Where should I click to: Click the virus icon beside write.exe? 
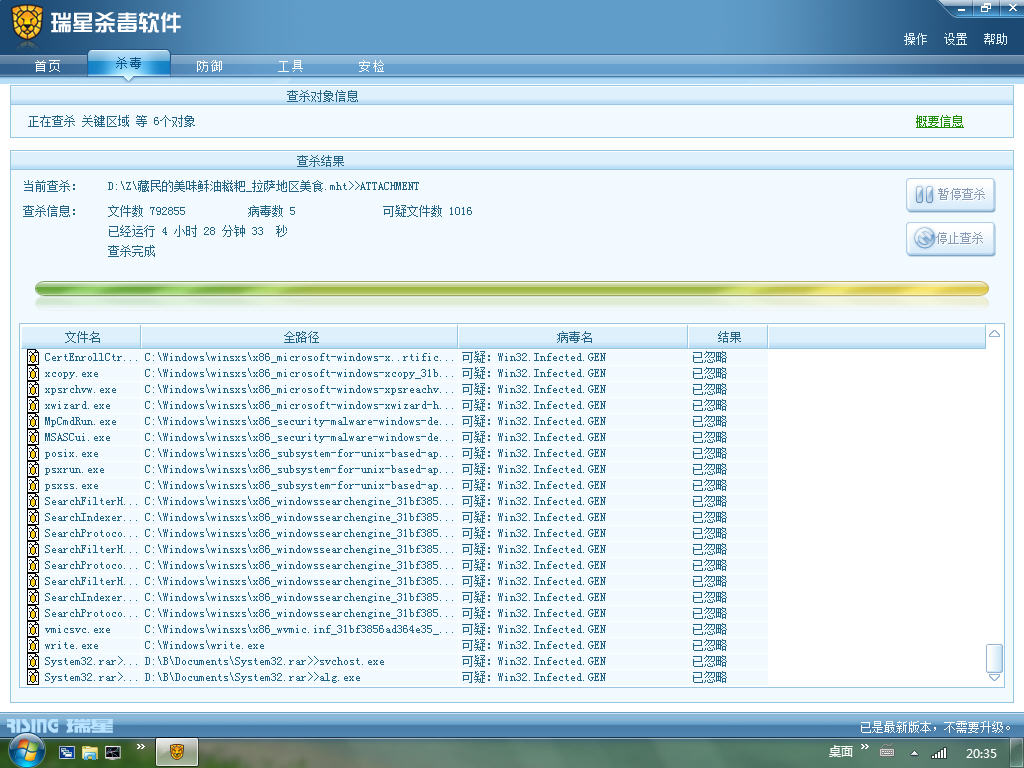coord(33,645)
